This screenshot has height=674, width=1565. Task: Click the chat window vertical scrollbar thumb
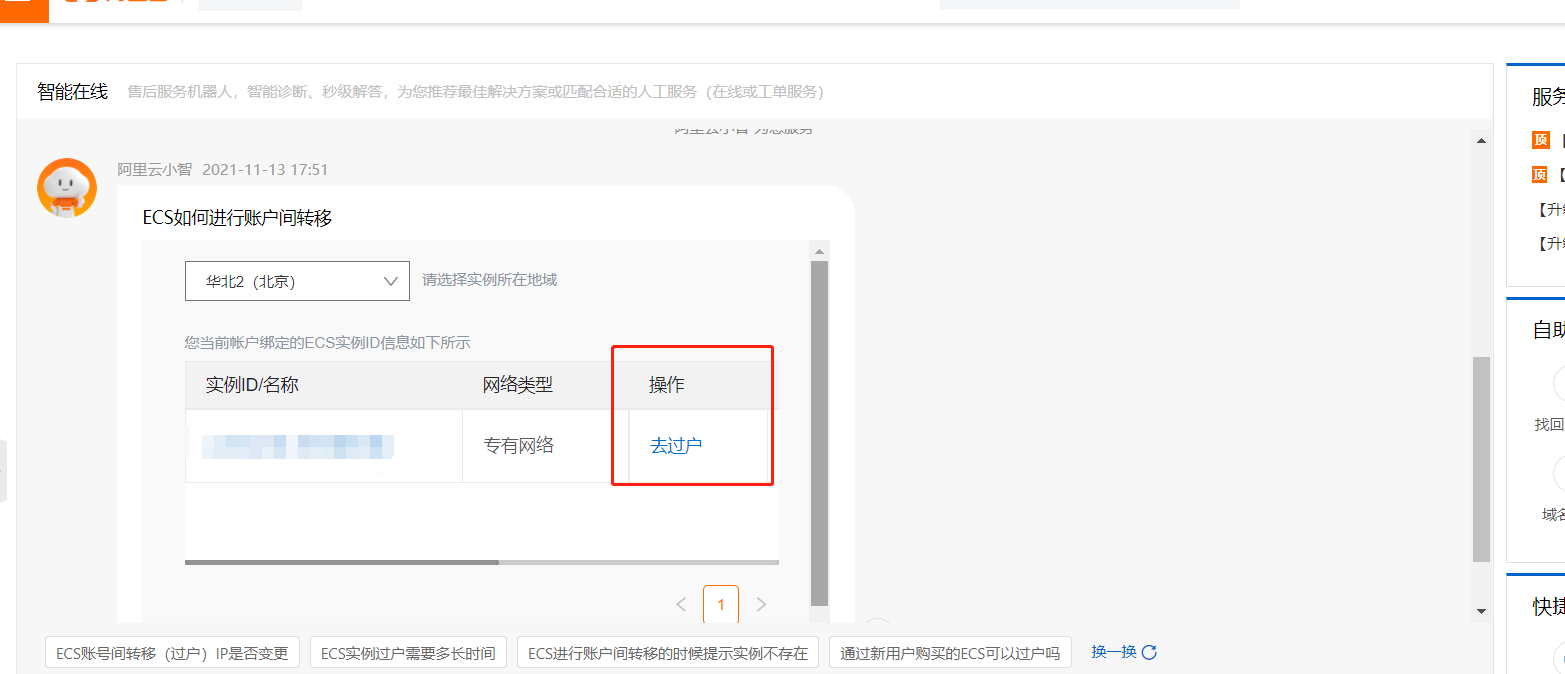(x=1481, y=458)
